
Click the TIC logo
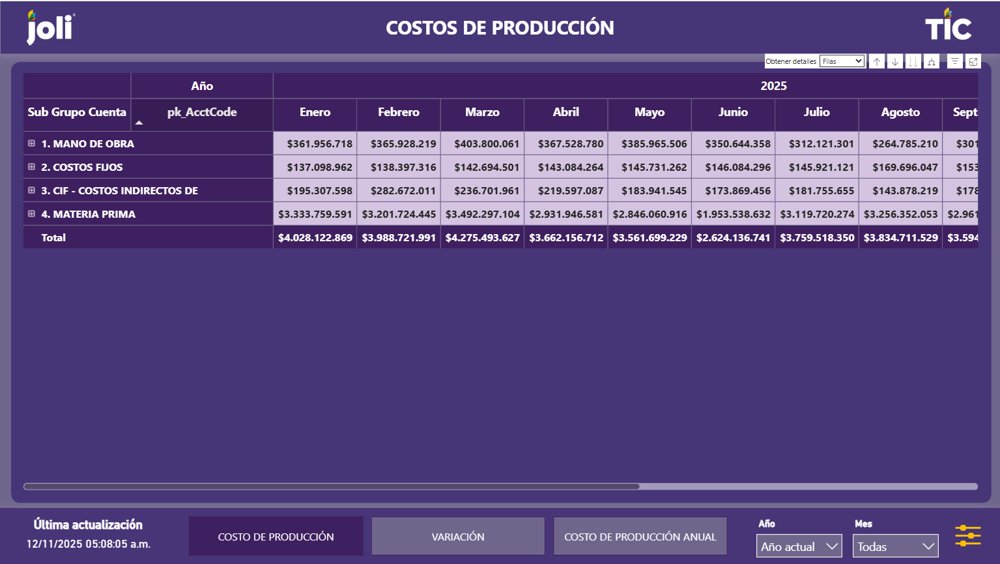click(947, 26)
